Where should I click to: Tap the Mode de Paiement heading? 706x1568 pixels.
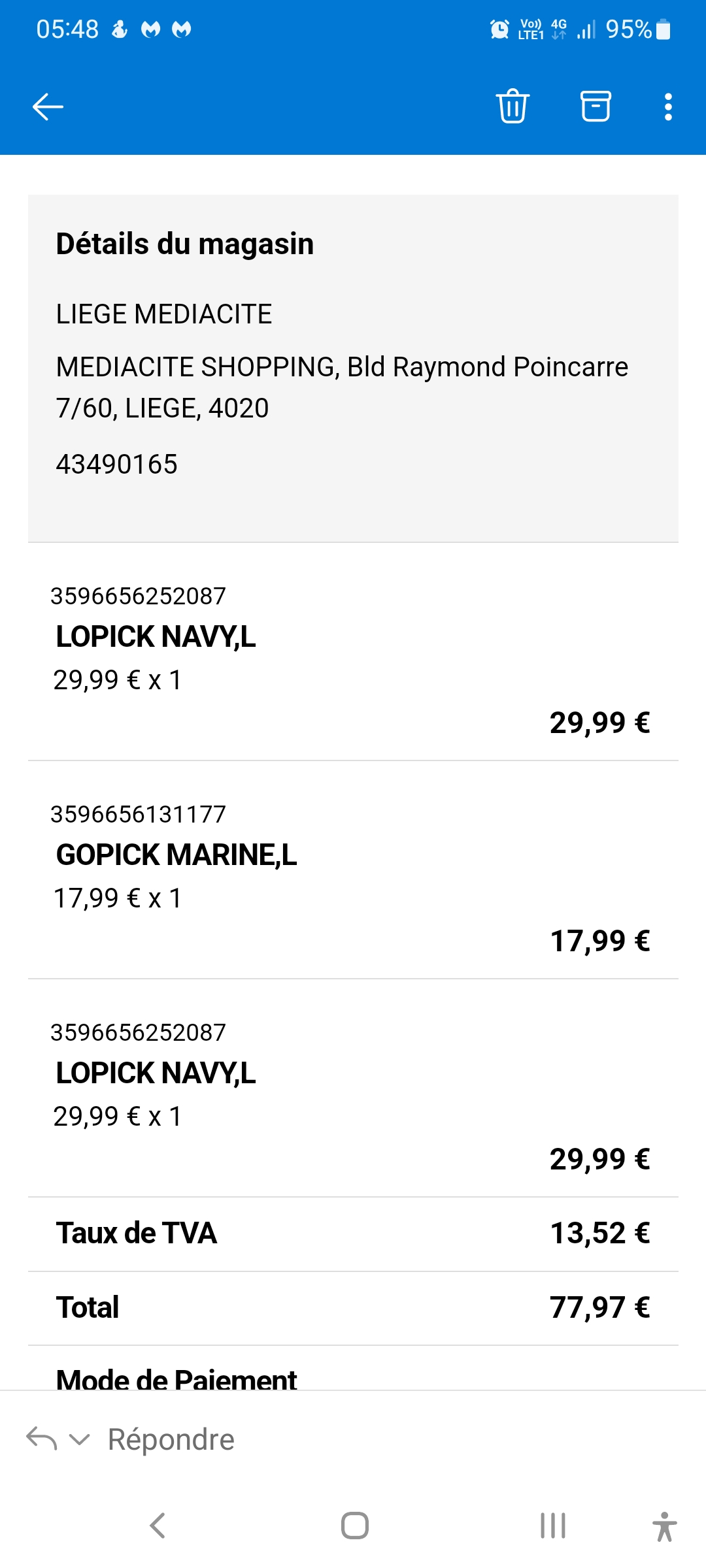click(x=176, y=1379)
